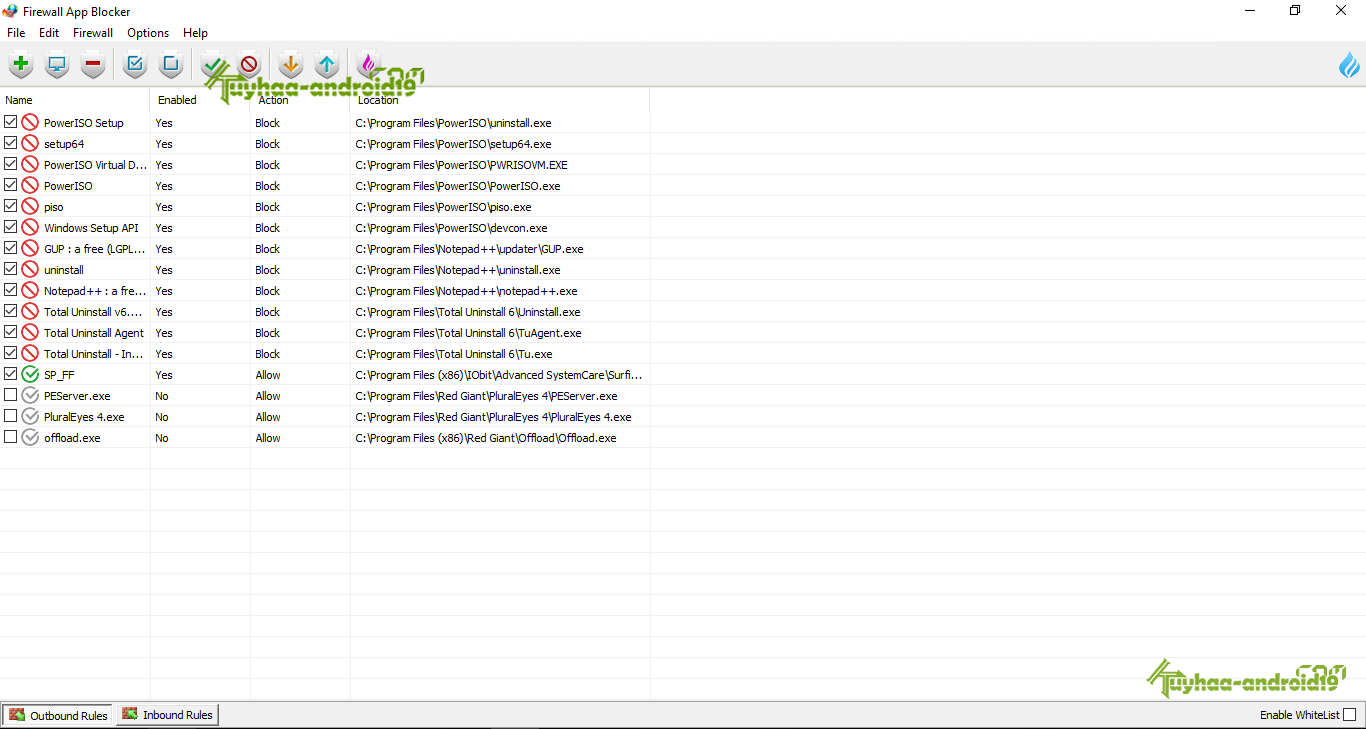Image resolution: width=1366 pixels, height=729 pixels.
Task: Sort by the Action column header
Action: click(x=300, y=100)
